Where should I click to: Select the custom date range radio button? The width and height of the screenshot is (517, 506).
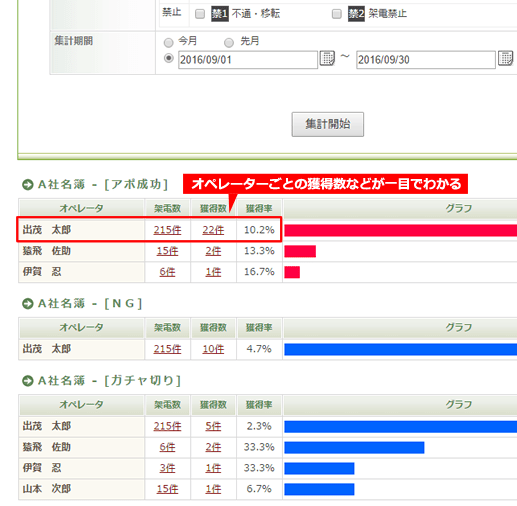[169, 58]
